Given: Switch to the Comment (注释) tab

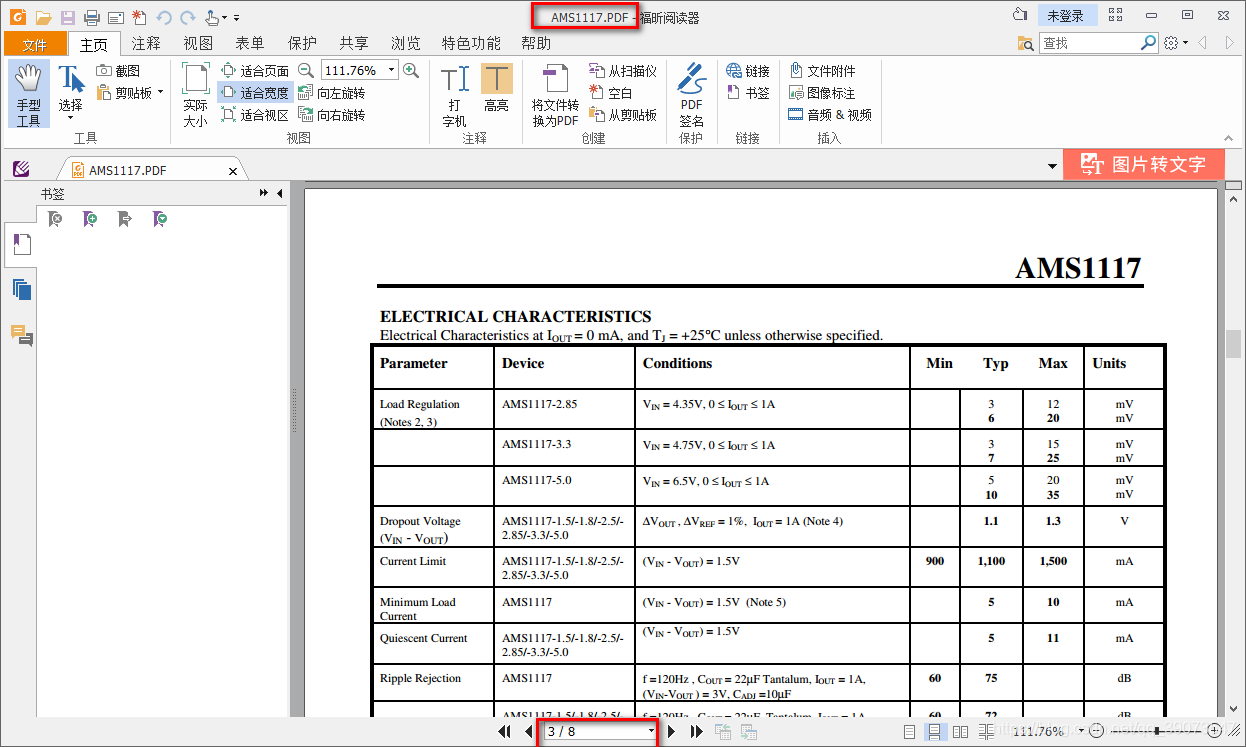Looking at the screenshot, I should pyautogui.click(x=146, y=43).
